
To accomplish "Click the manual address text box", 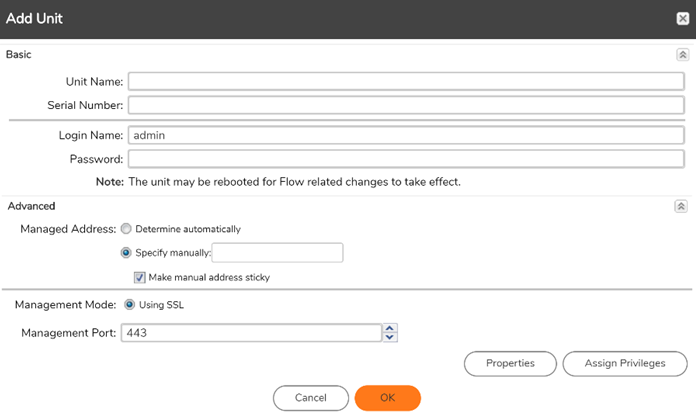I will [277, 253].
